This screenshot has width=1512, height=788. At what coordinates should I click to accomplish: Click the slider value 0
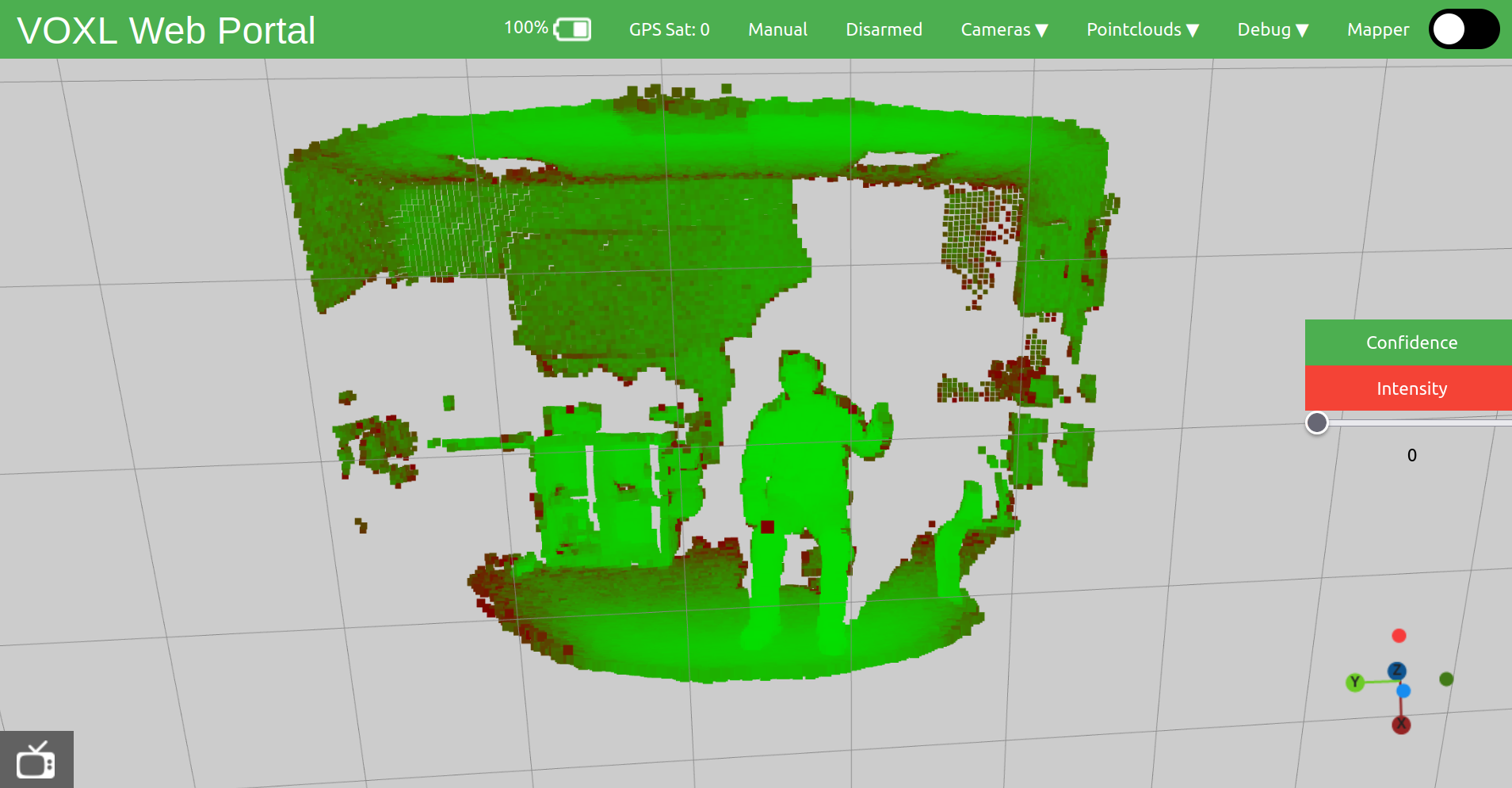coord(1411,455)
